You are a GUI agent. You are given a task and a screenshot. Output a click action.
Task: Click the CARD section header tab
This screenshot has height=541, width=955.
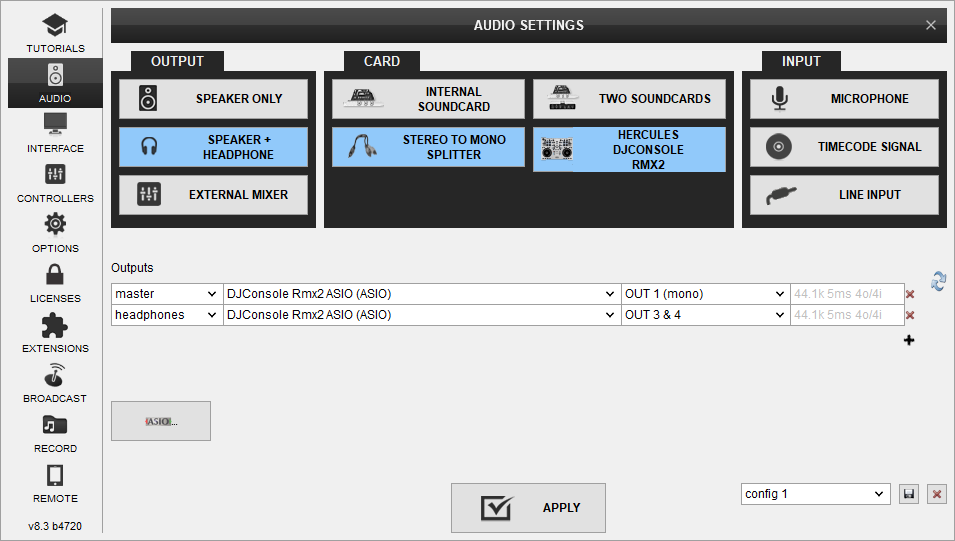pyautogui.click(x=382, y=62)
